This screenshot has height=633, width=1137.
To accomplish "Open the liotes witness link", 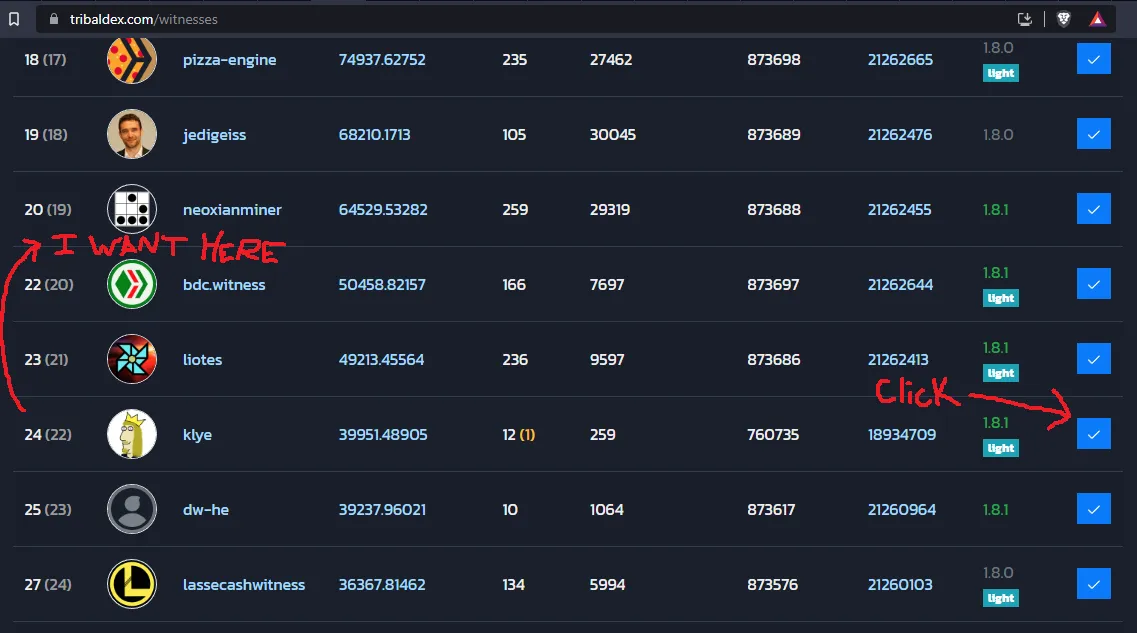I will (x=202, y=360).
